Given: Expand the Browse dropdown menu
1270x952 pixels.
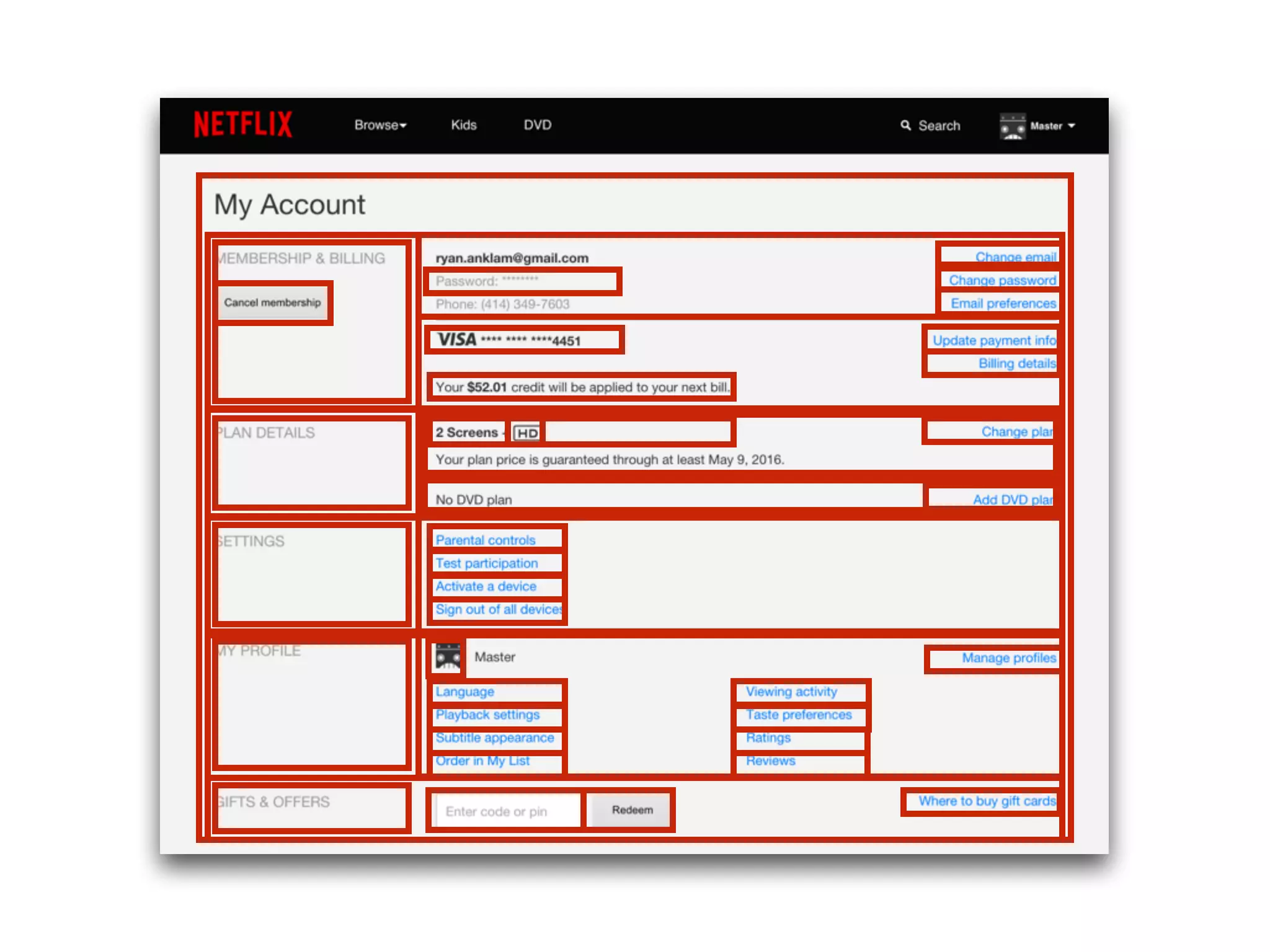Looking at the screenshot, I should coord(380,125).
